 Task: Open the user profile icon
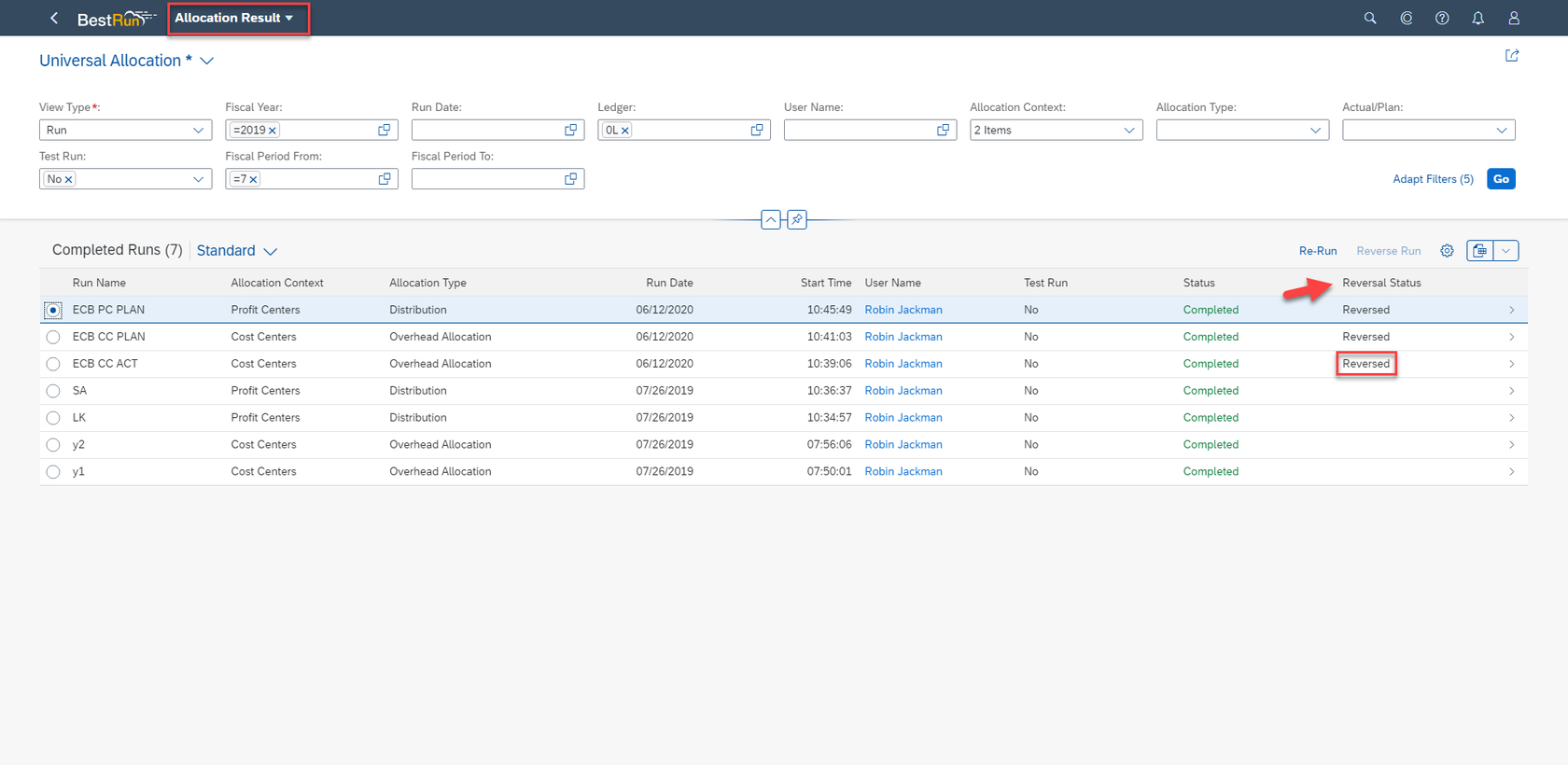1514,18
